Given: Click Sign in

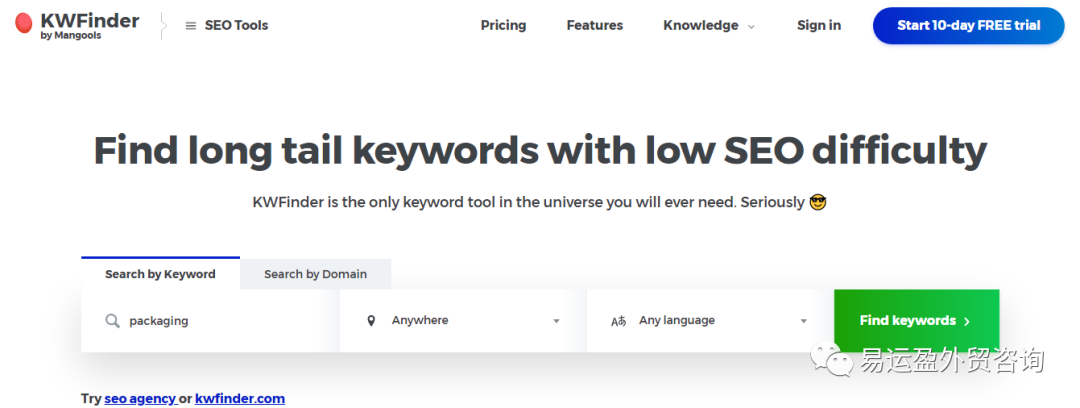Looking at the screenshot, I should [x=819, y=26].
